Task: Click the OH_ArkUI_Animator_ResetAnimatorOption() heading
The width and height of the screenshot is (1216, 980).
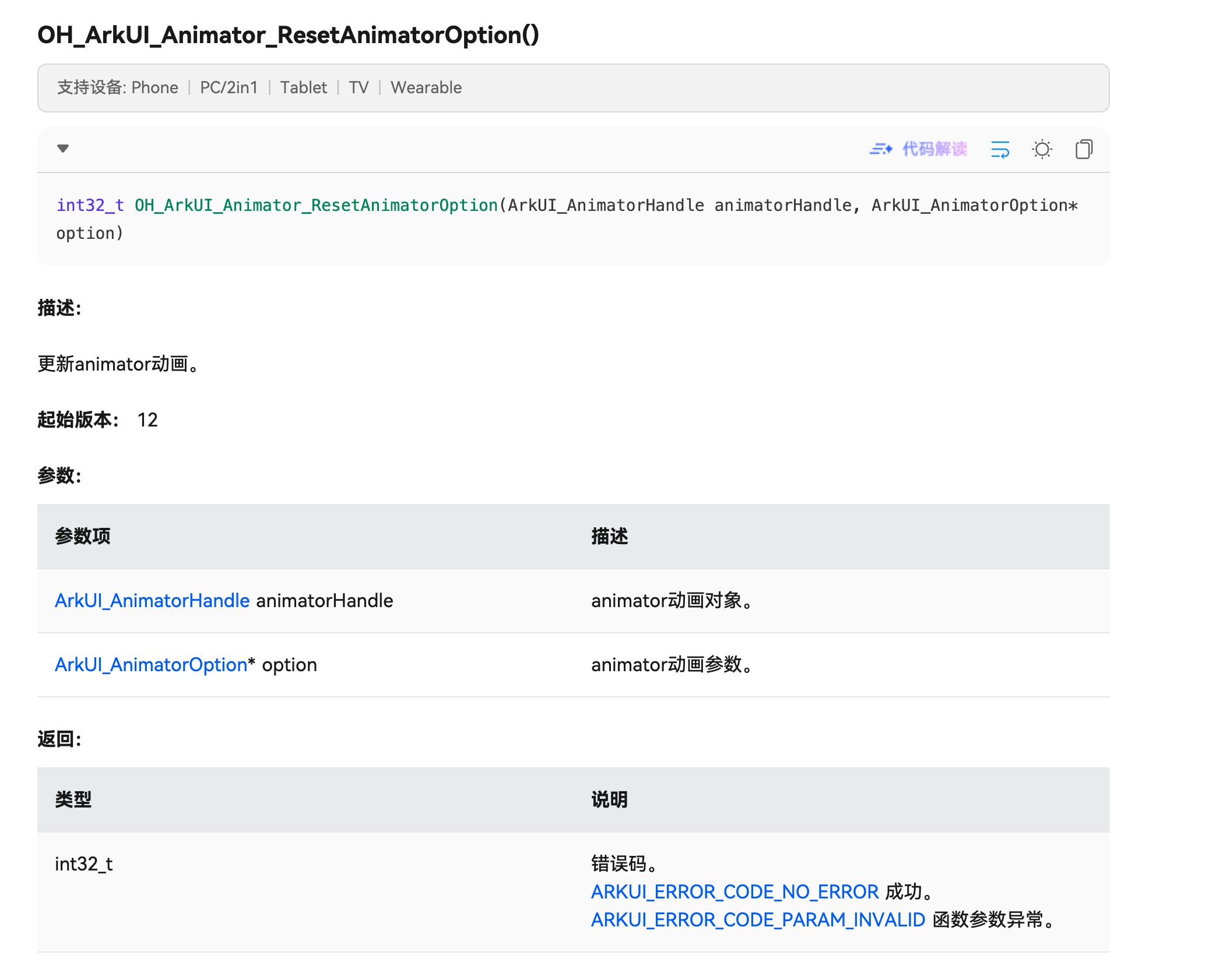Action: (288, 35)
